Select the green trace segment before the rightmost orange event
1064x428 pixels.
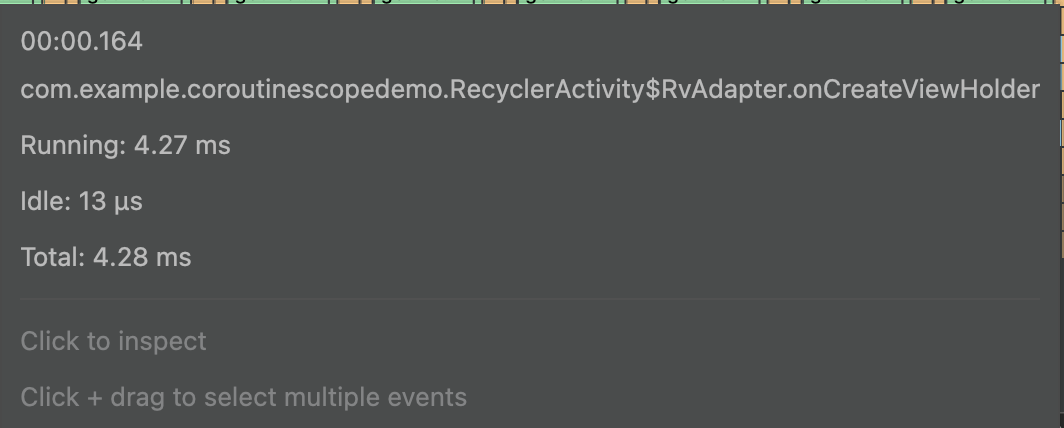coord(850,3)
